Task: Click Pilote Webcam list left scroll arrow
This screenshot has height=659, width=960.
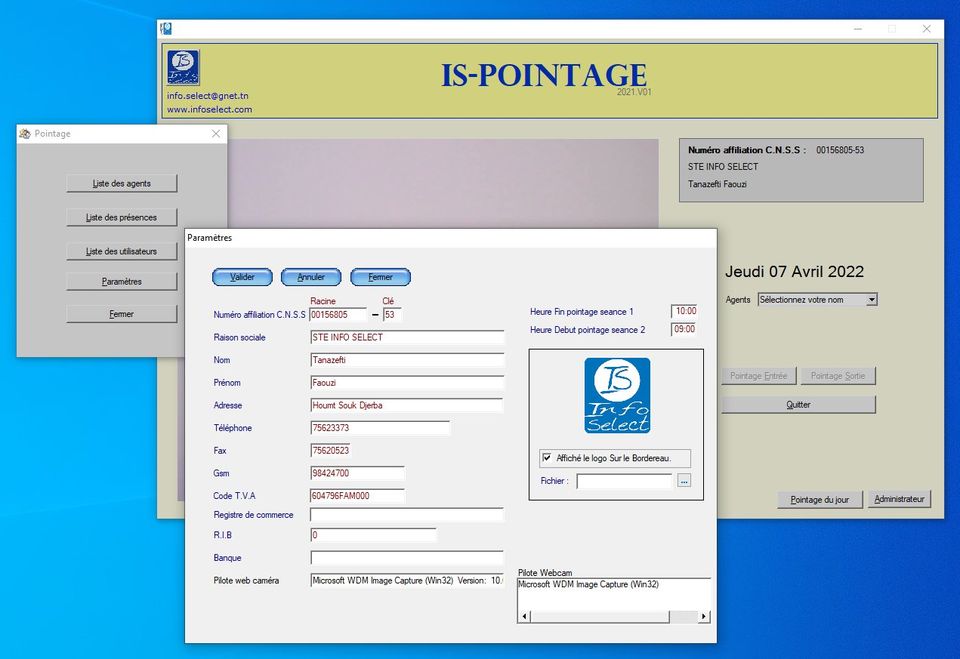Action: (525, 616)
